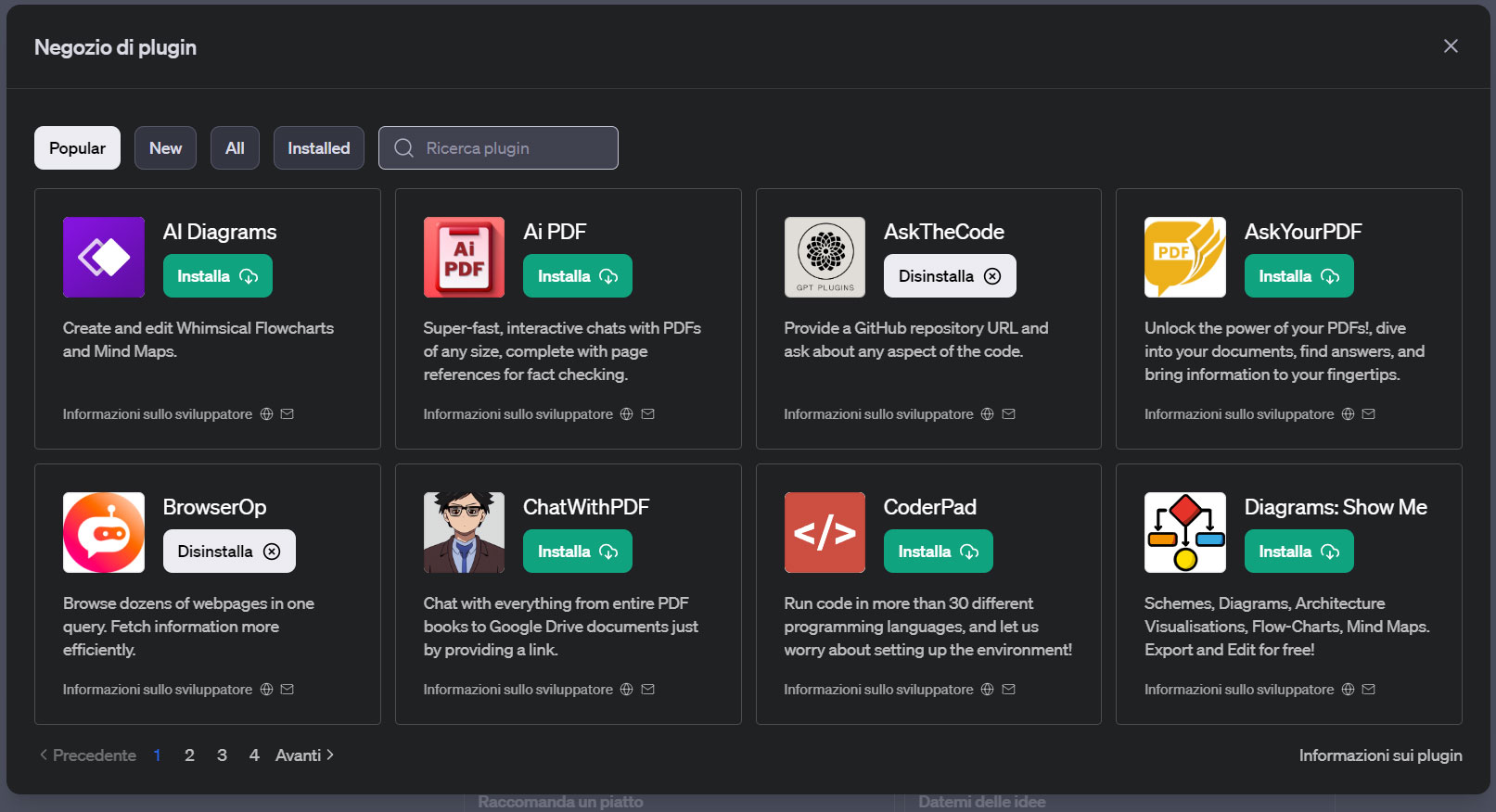Install the Ai PDF plugin
Viewport: 1496px width, 812px height.
pyautogui.click(x=577, y=276)
